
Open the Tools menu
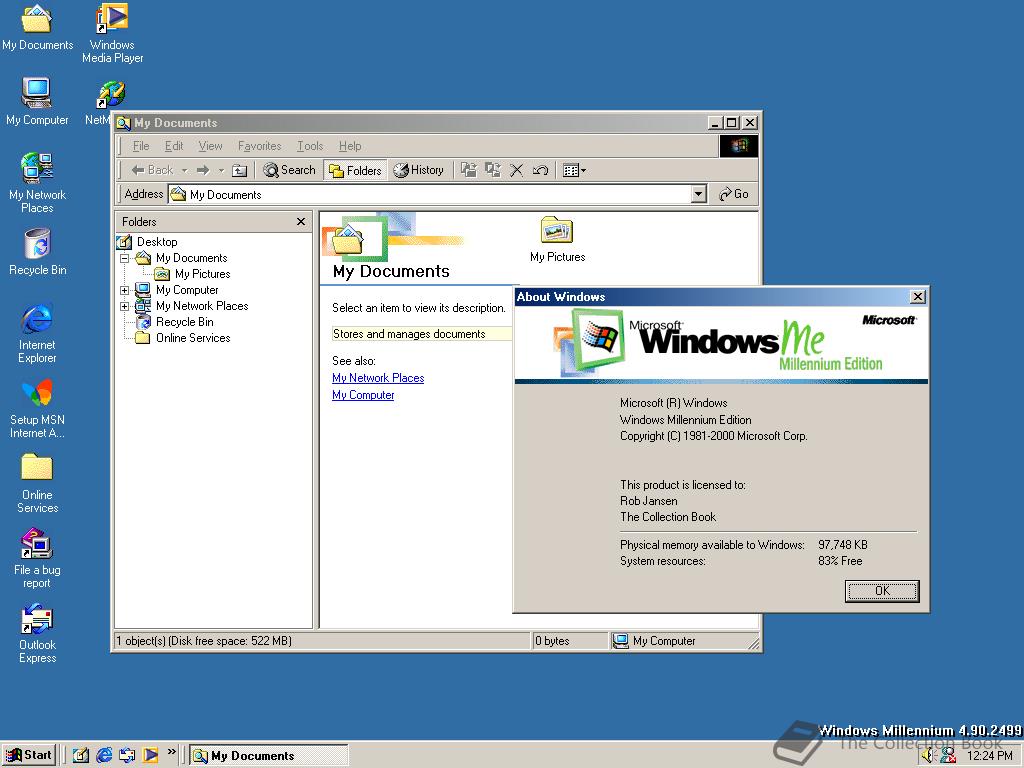pos(310,146)
